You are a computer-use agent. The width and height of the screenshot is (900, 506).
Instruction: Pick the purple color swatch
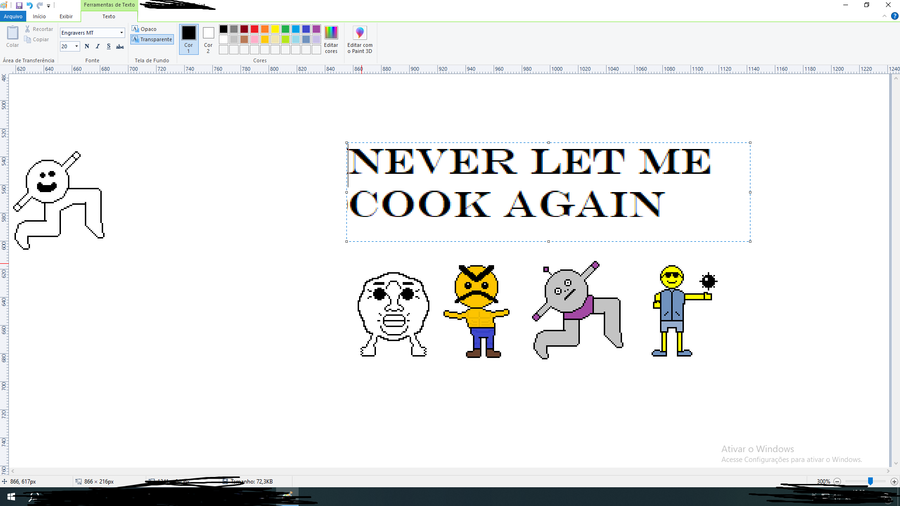click(316, 29)
